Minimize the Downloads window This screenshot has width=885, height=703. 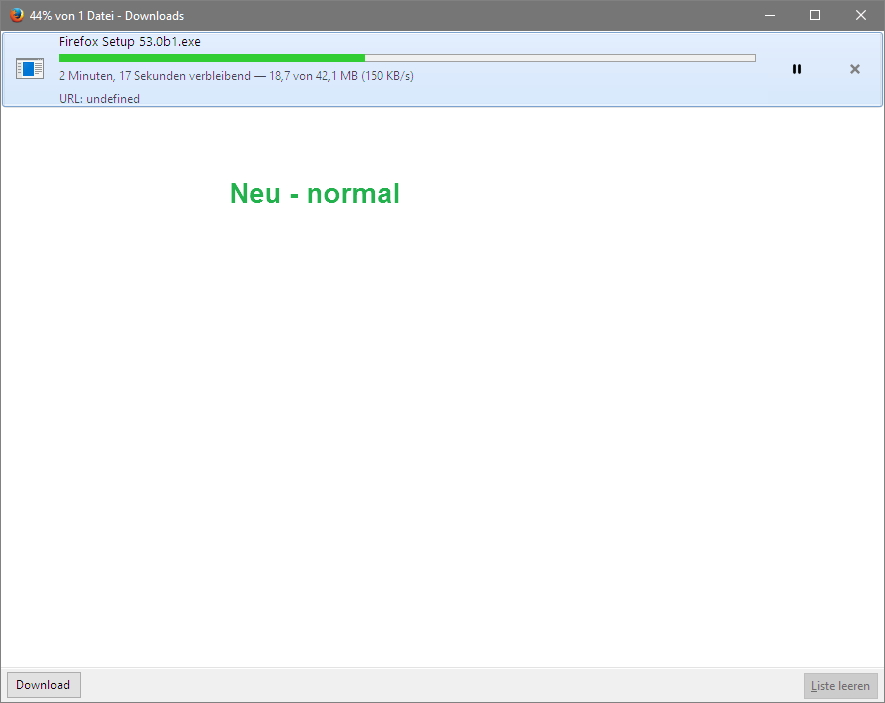770,15
